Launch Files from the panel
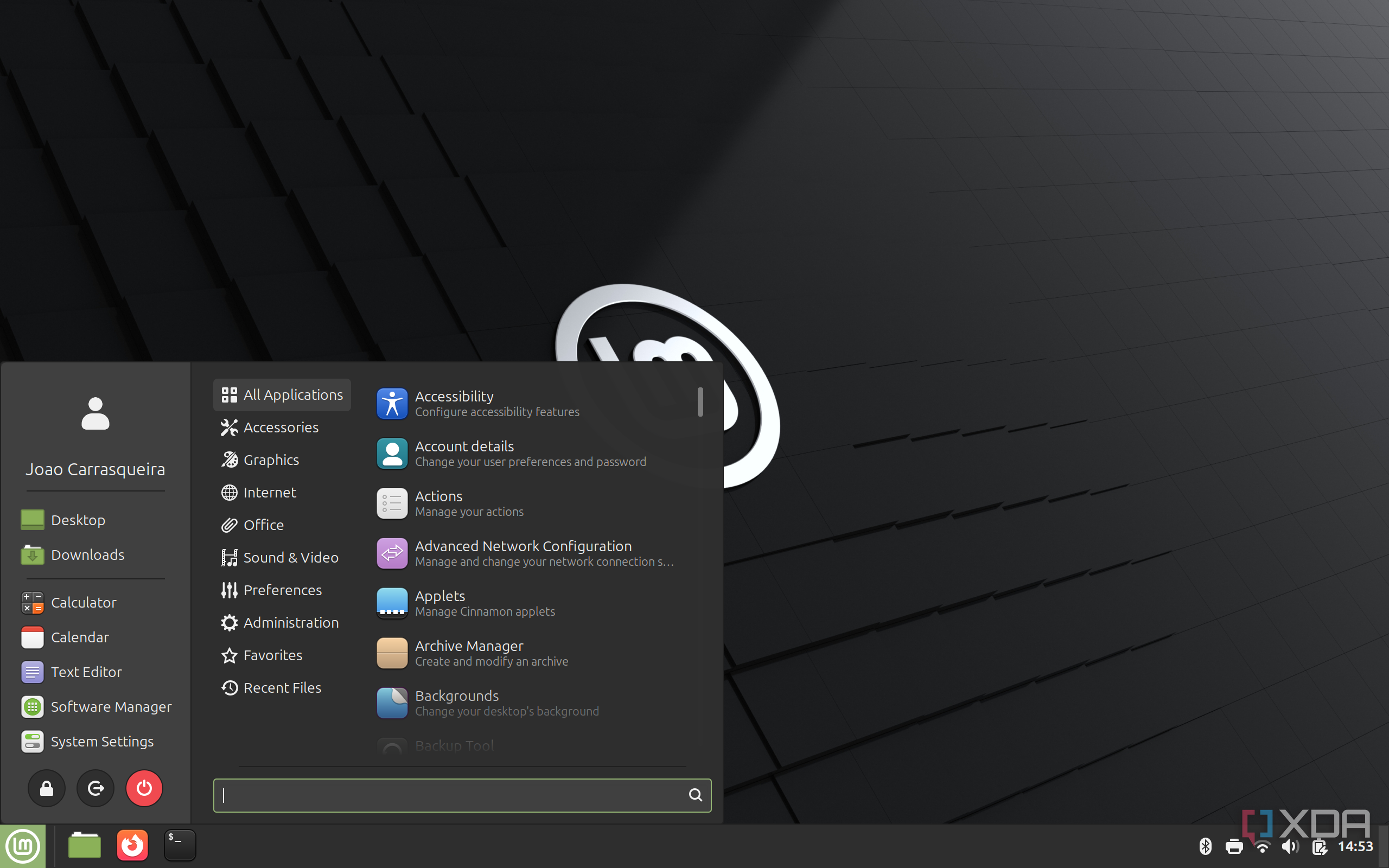The image size is (1389, 868). [85, 846]
